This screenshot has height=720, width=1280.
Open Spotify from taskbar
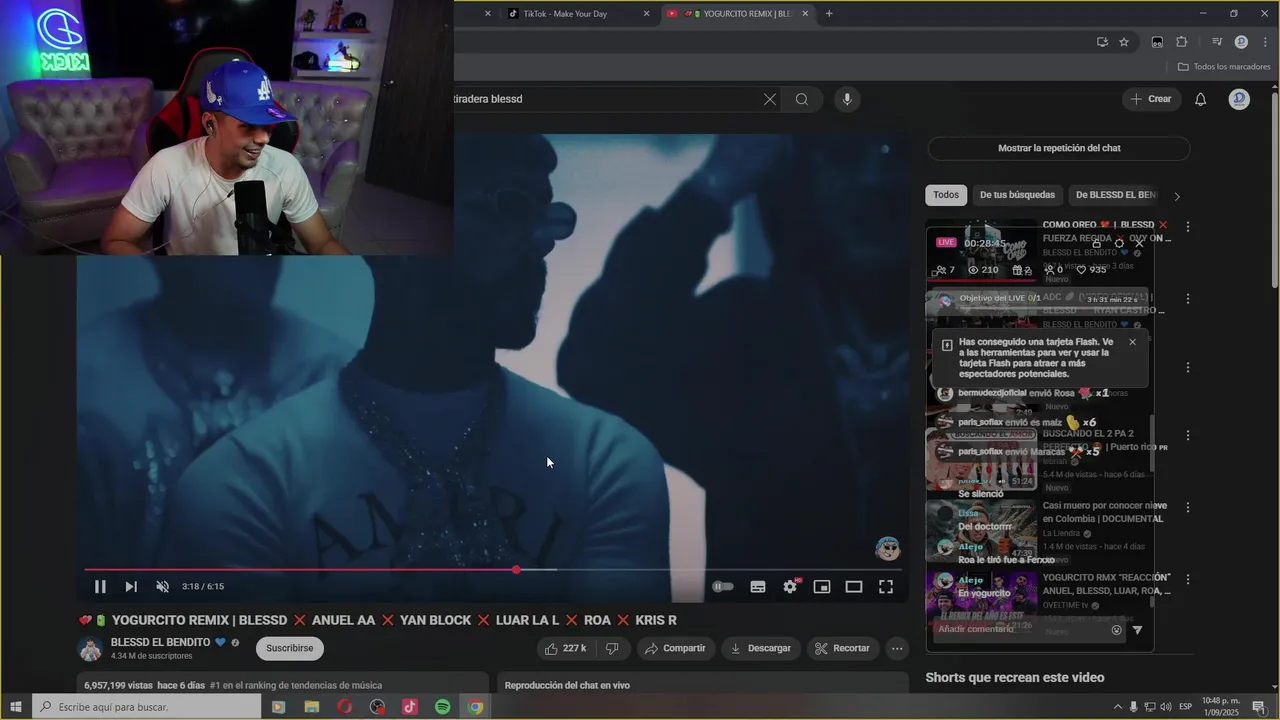pos(443,707)
